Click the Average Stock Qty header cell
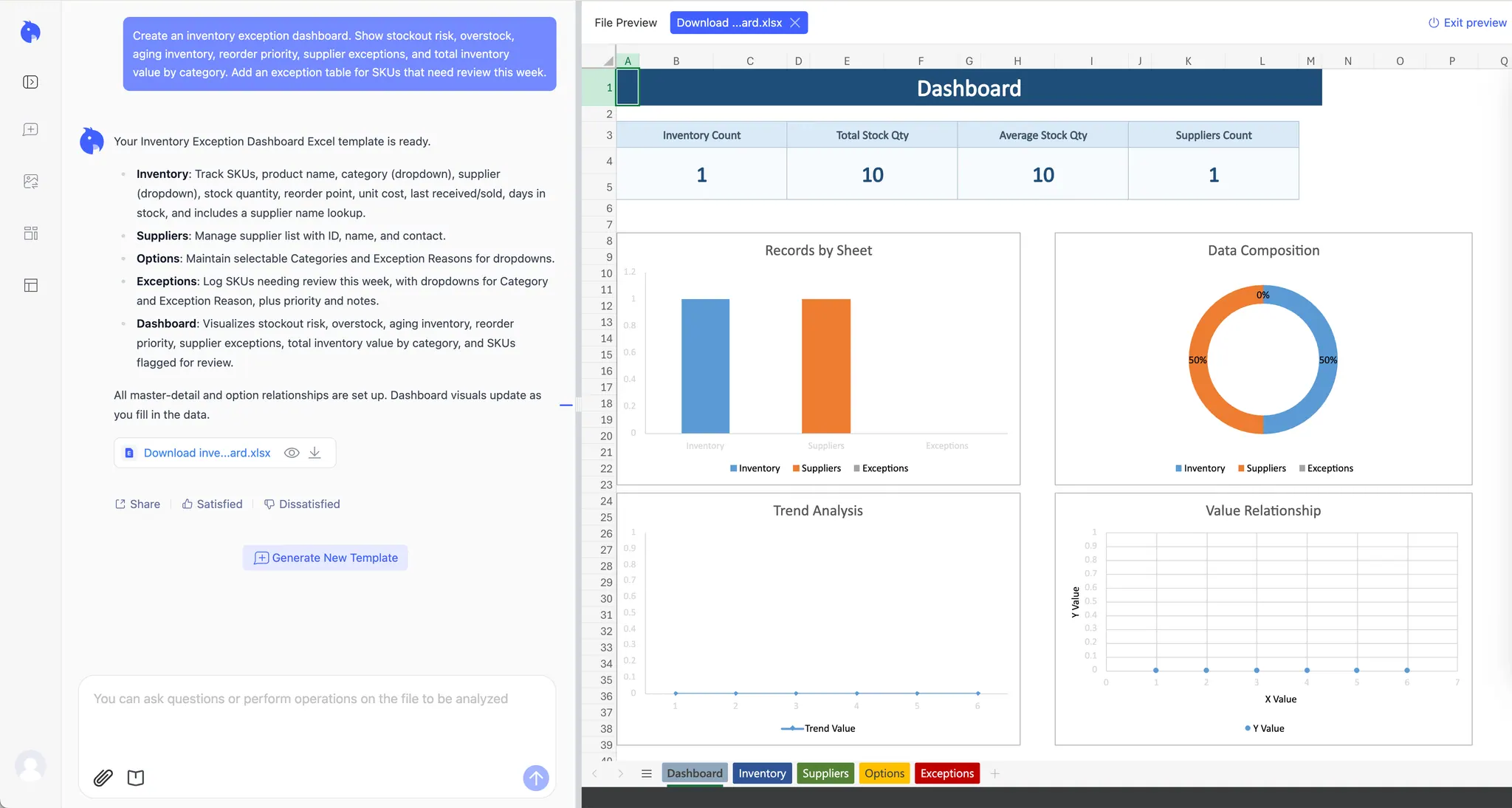The width and height of the screenshot is (1512, 808). pyautogui.click(x=1042, y=135)
